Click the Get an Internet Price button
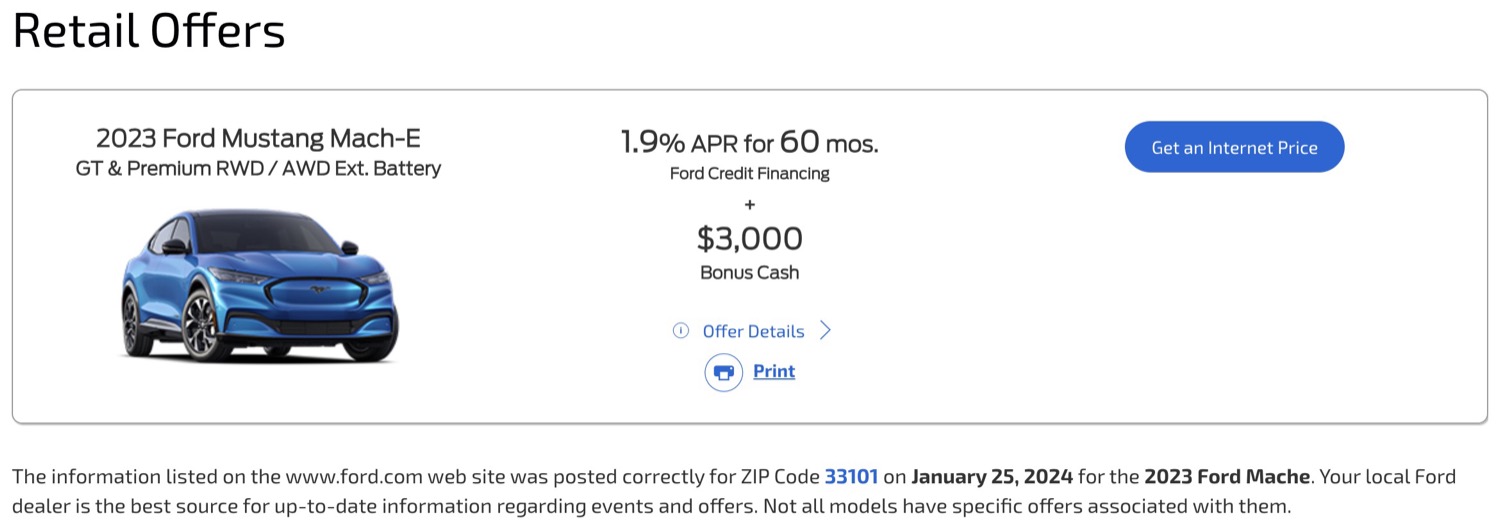1500x529 pixels. click(1234, 147)
